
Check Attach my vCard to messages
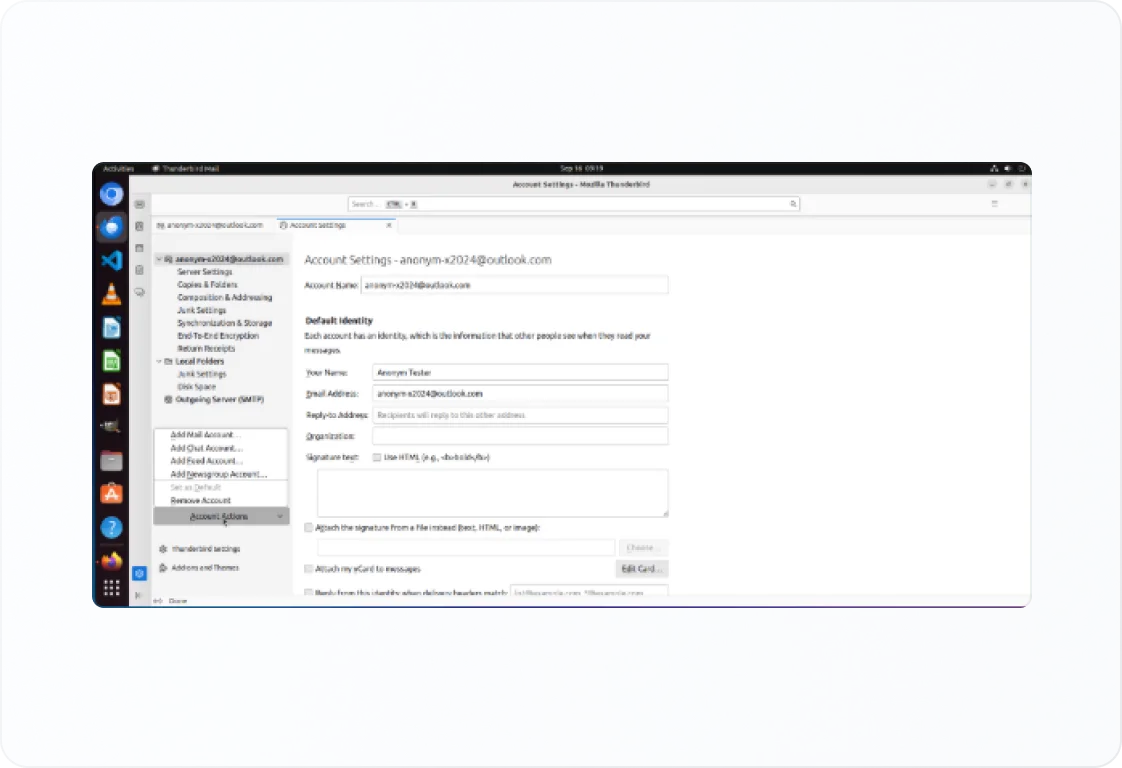(x=308, y=569)
